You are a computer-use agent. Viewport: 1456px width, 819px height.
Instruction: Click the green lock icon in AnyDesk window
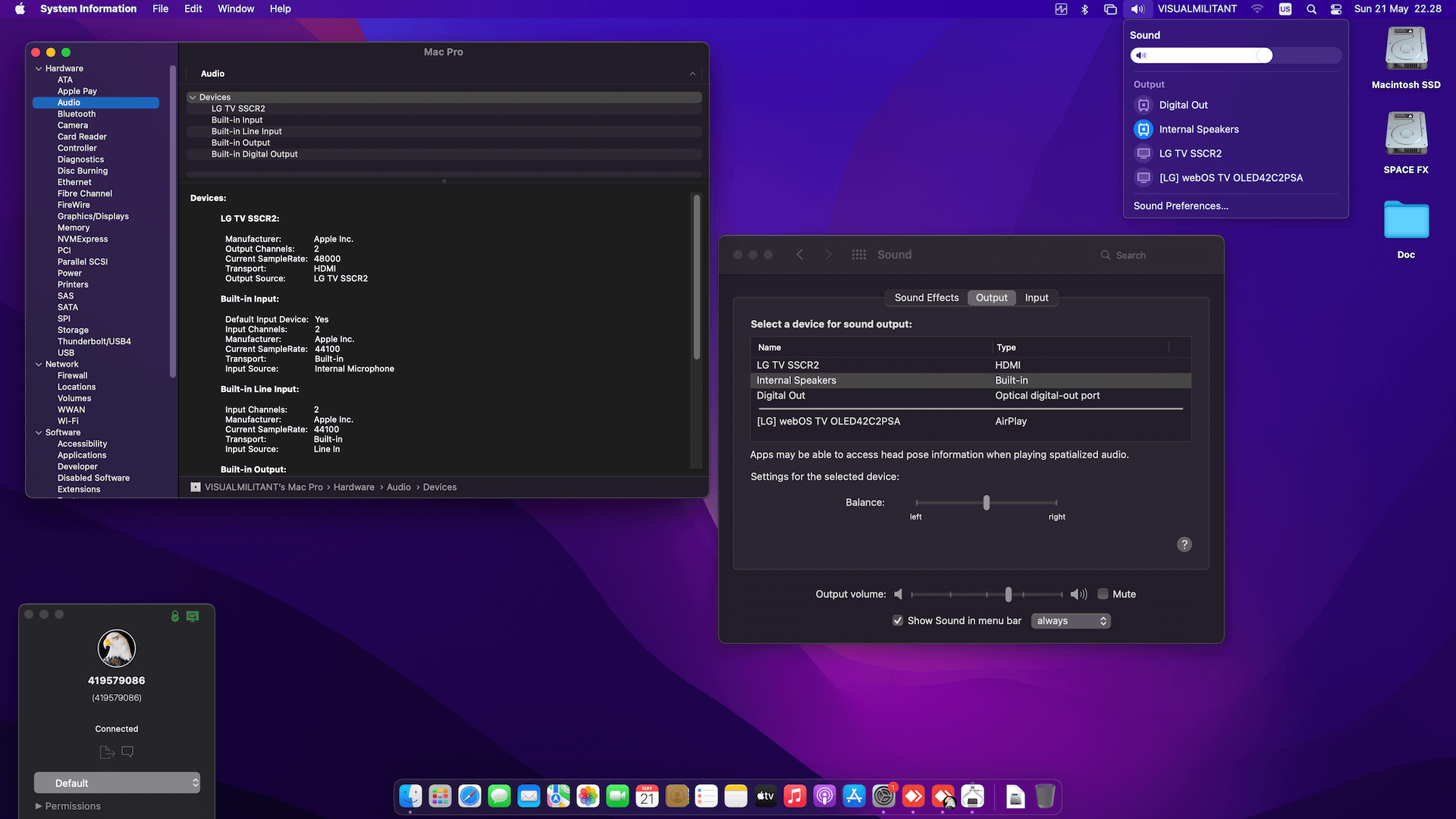pos(175,617)
